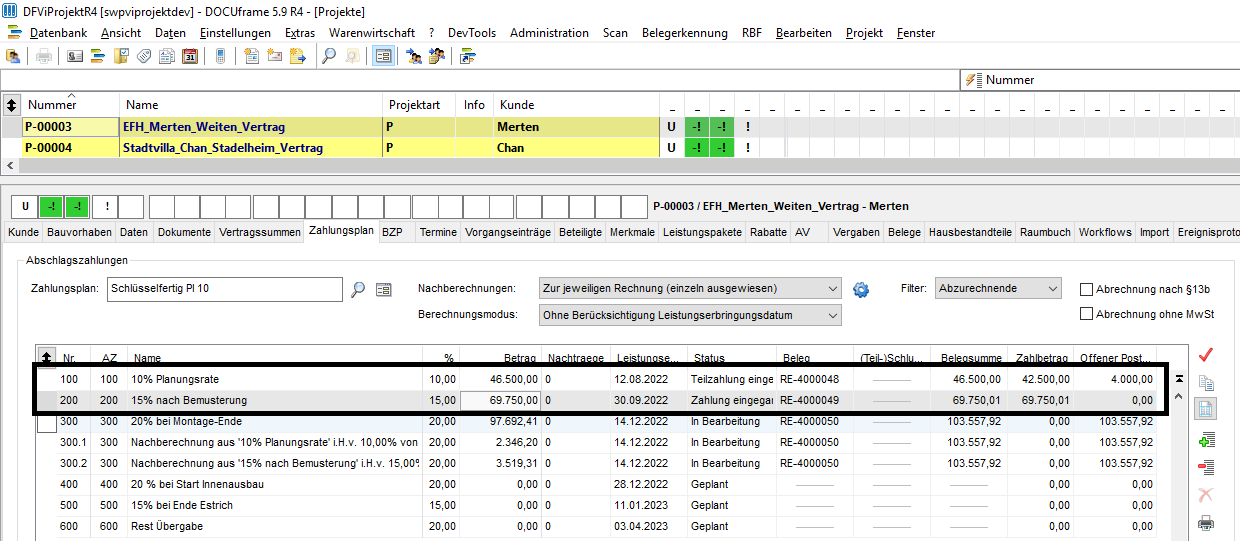Open the address card toolbar icon
Viewport: 1240px width, 541px height.
point(75,56)
